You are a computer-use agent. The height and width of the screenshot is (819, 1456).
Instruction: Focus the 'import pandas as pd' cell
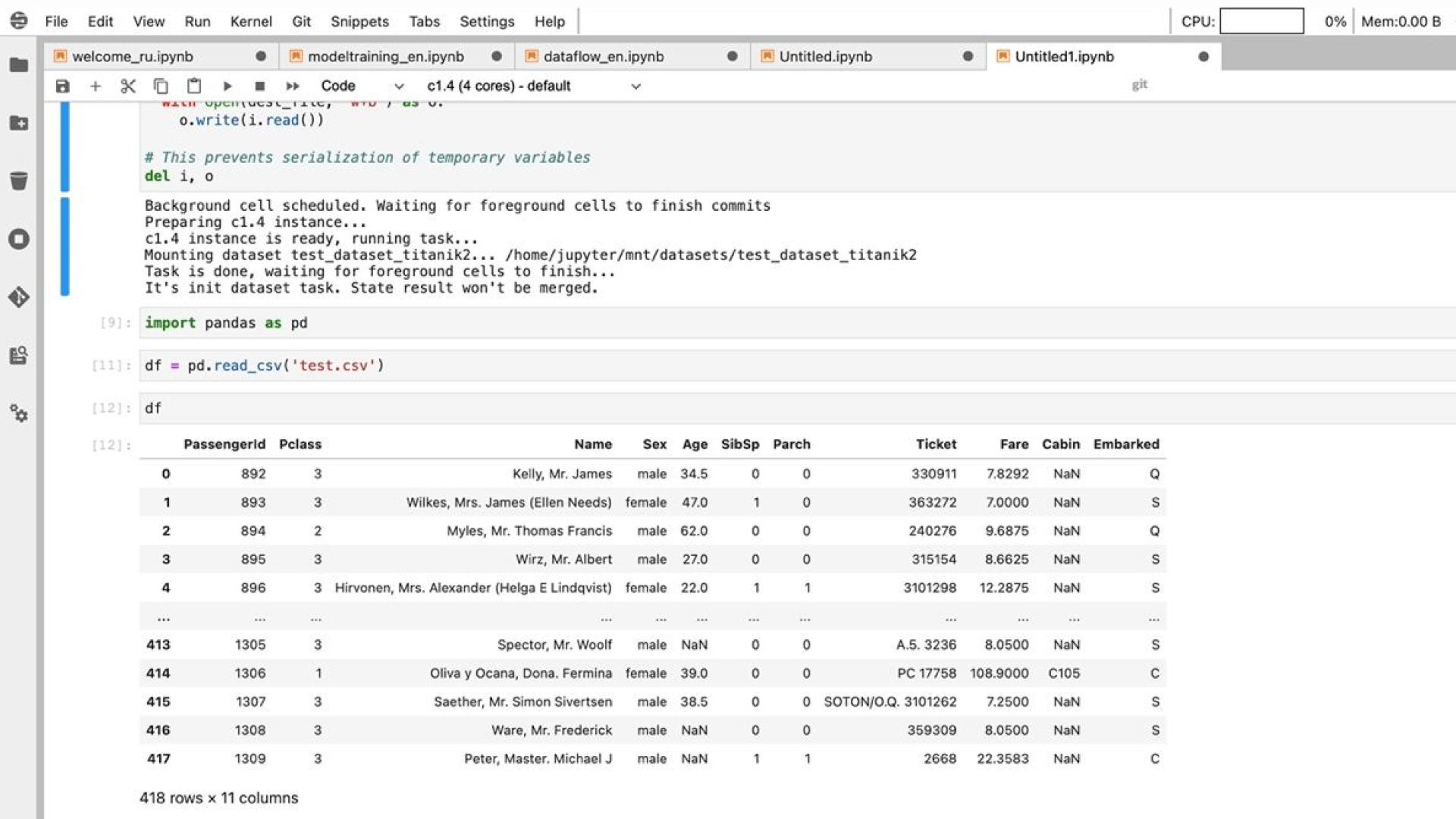coord(796,323)
